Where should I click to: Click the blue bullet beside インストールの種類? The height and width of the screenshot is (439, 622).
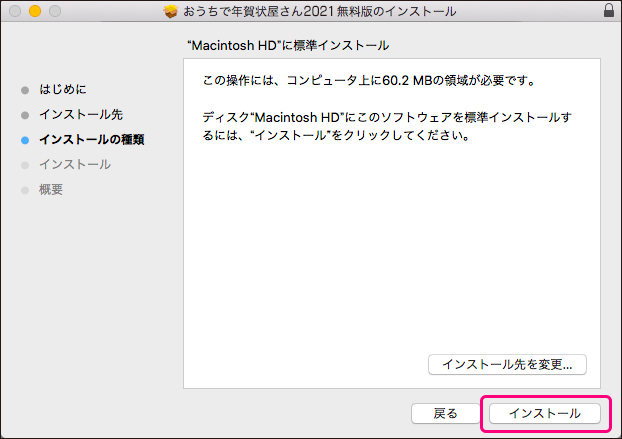(25, 140)
